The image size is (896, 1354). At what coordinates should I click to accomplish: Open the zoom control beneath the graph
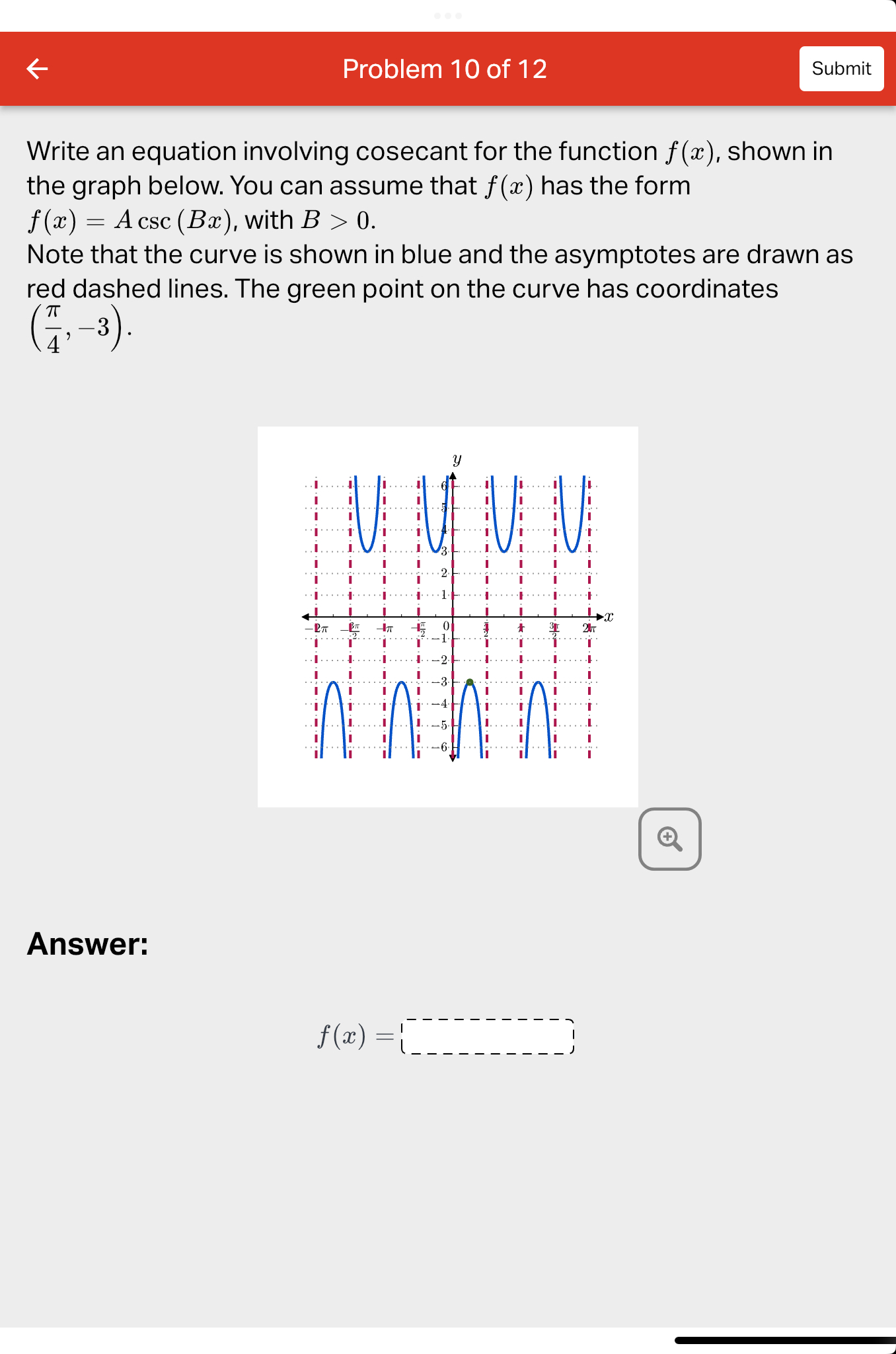coord(670,838)
